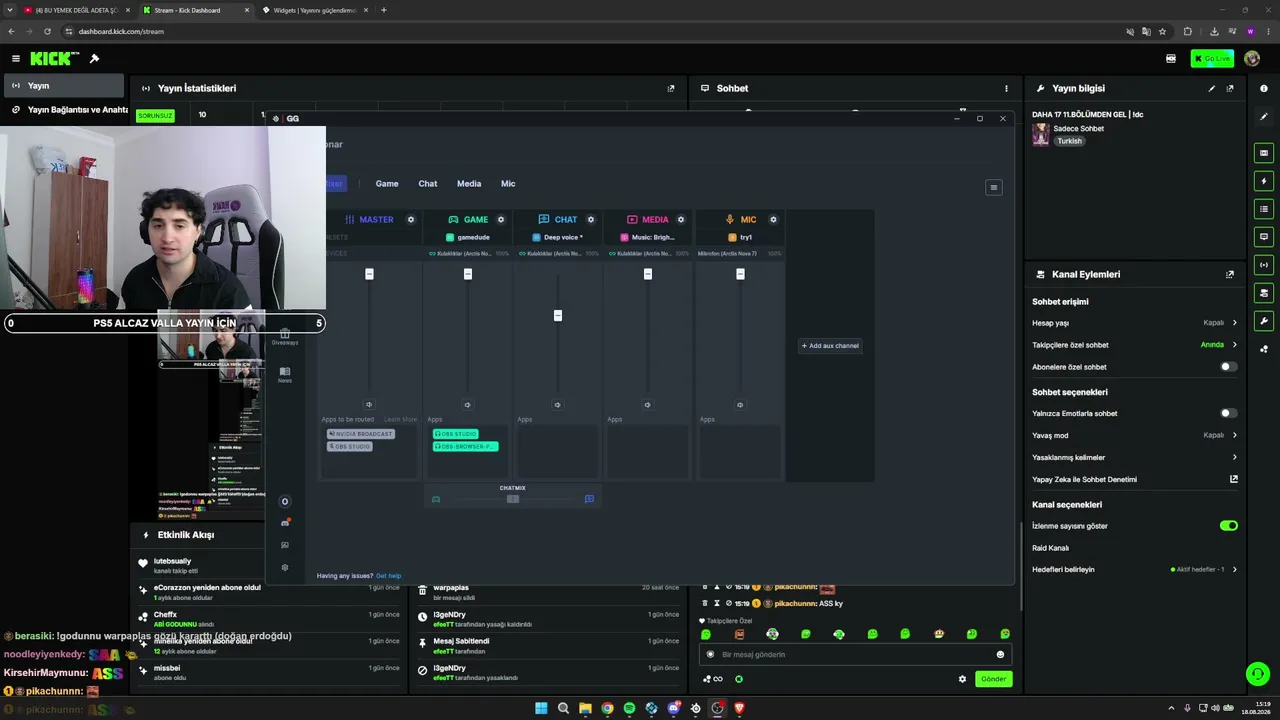The height and width of the screenshot is (720, 1280).
Task: Switch to the Mic tab in GG
Action: point(508,184)
